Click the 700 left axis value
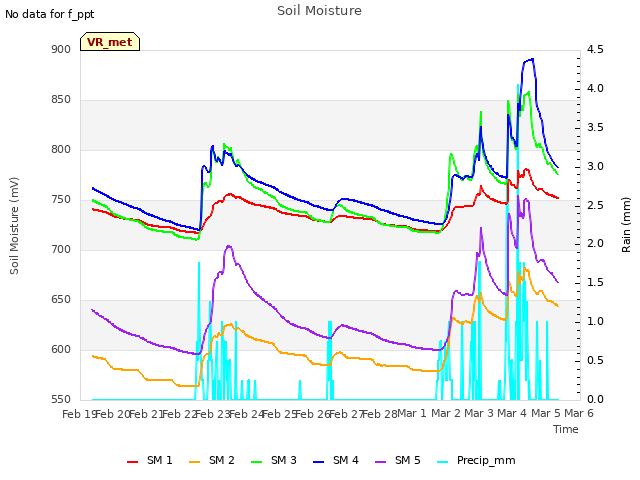 coord(61,250)
